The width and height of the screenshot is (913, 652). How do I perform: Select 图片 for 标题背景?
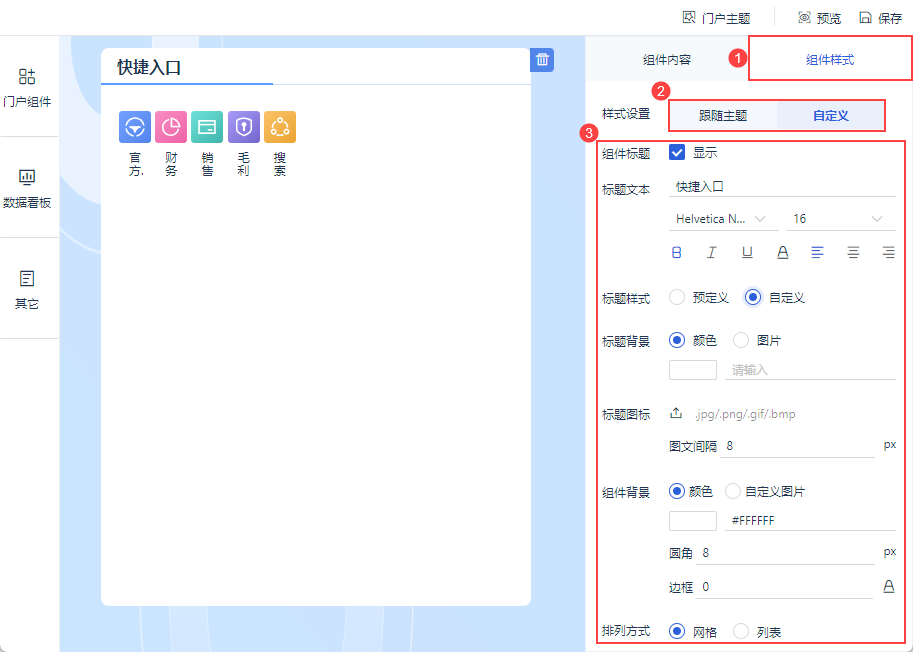[741, 340]
